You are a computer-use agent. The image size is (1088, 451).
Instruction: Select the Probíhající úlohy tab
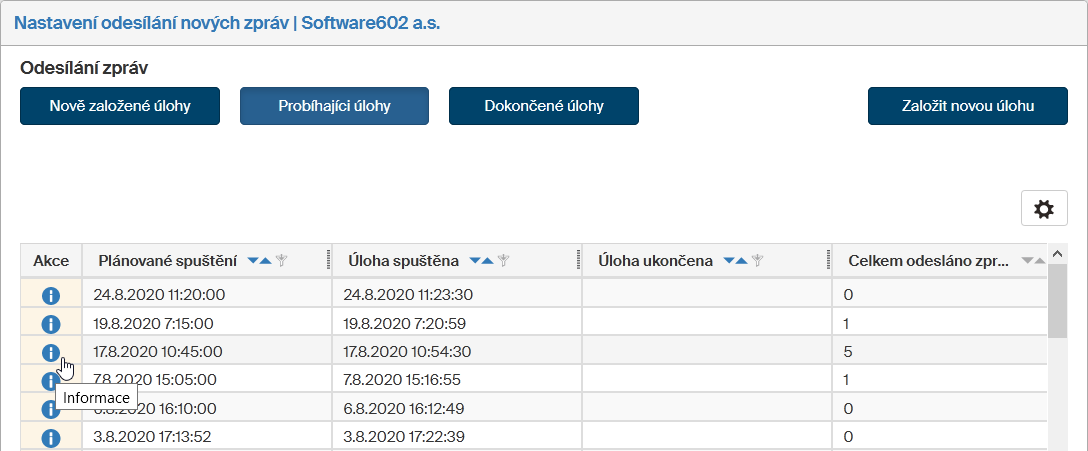point(334,106)
